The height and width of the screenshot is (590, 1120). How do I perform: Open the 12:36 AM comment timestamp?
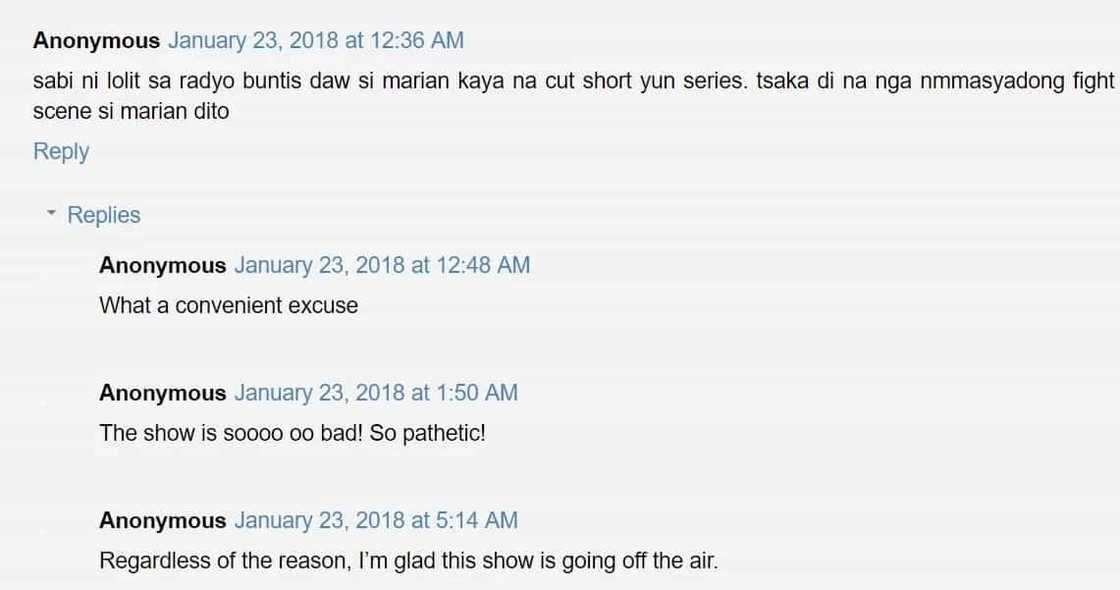pos(315,41)
